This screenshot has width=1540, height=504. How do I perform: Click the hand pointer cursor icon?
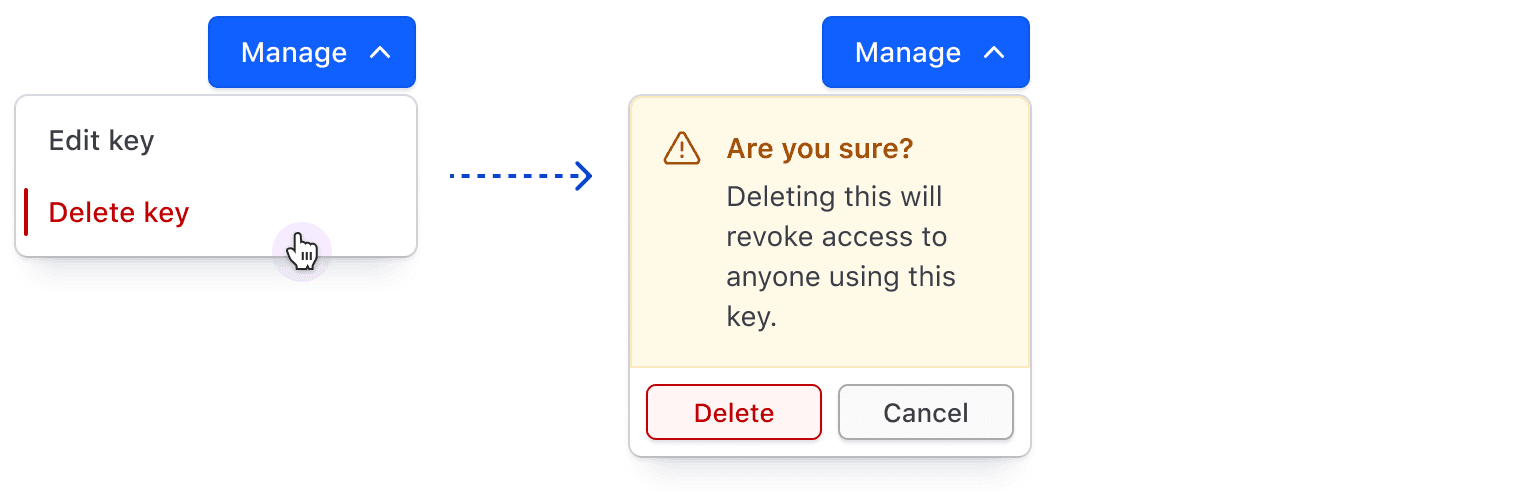tap(302, 251)
